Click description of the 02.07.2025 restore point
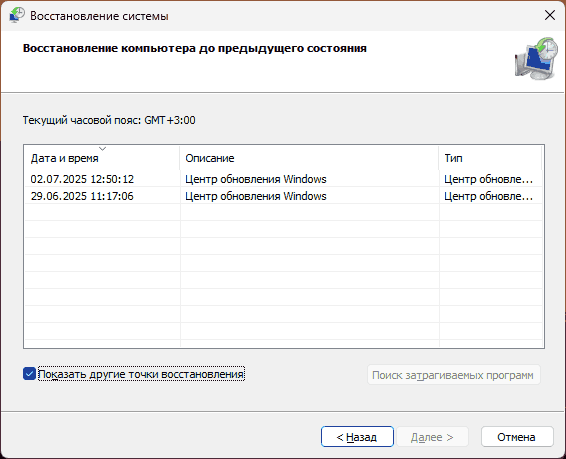 point(256,179)
